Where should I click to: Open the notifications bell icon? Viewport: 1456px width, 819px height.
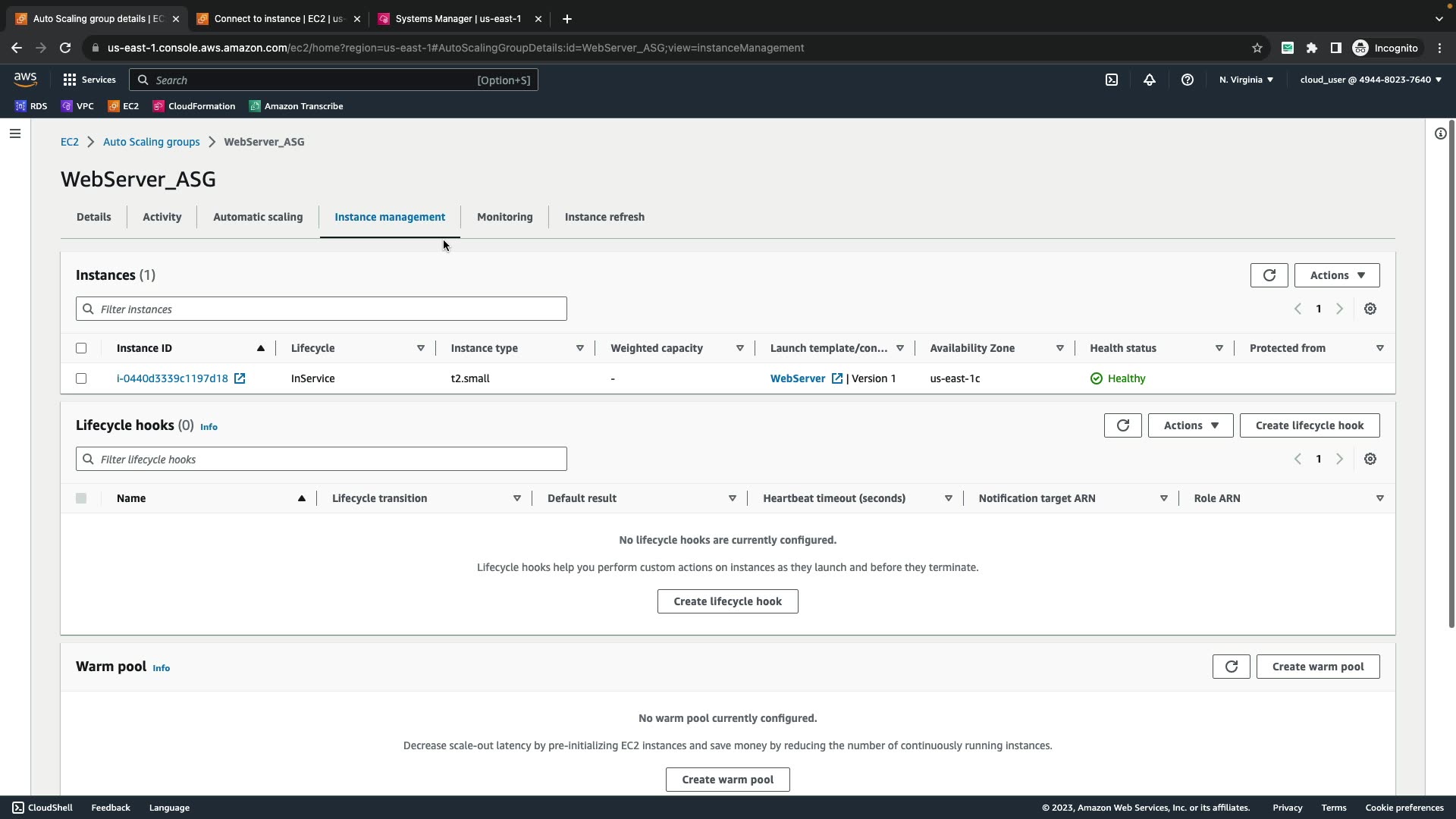(1150, 80)
